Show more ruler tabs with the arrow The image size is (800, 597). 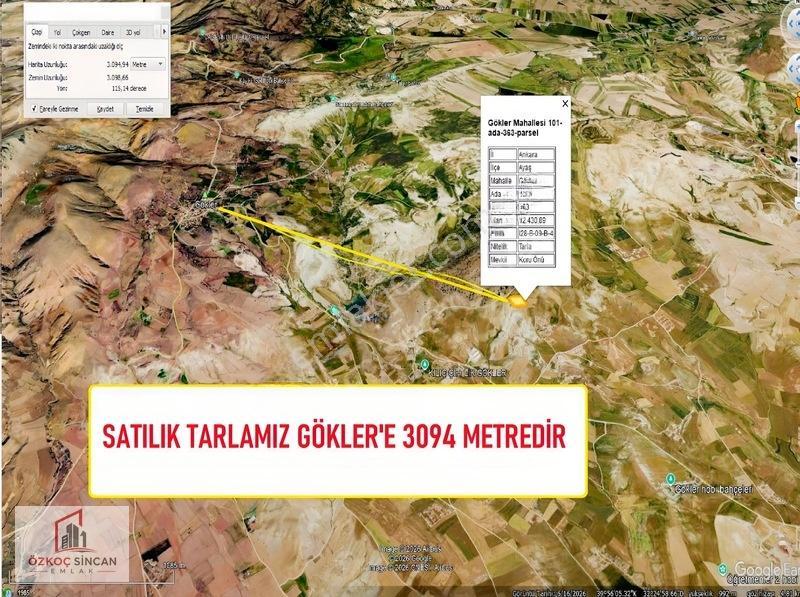tap(164, 32)
